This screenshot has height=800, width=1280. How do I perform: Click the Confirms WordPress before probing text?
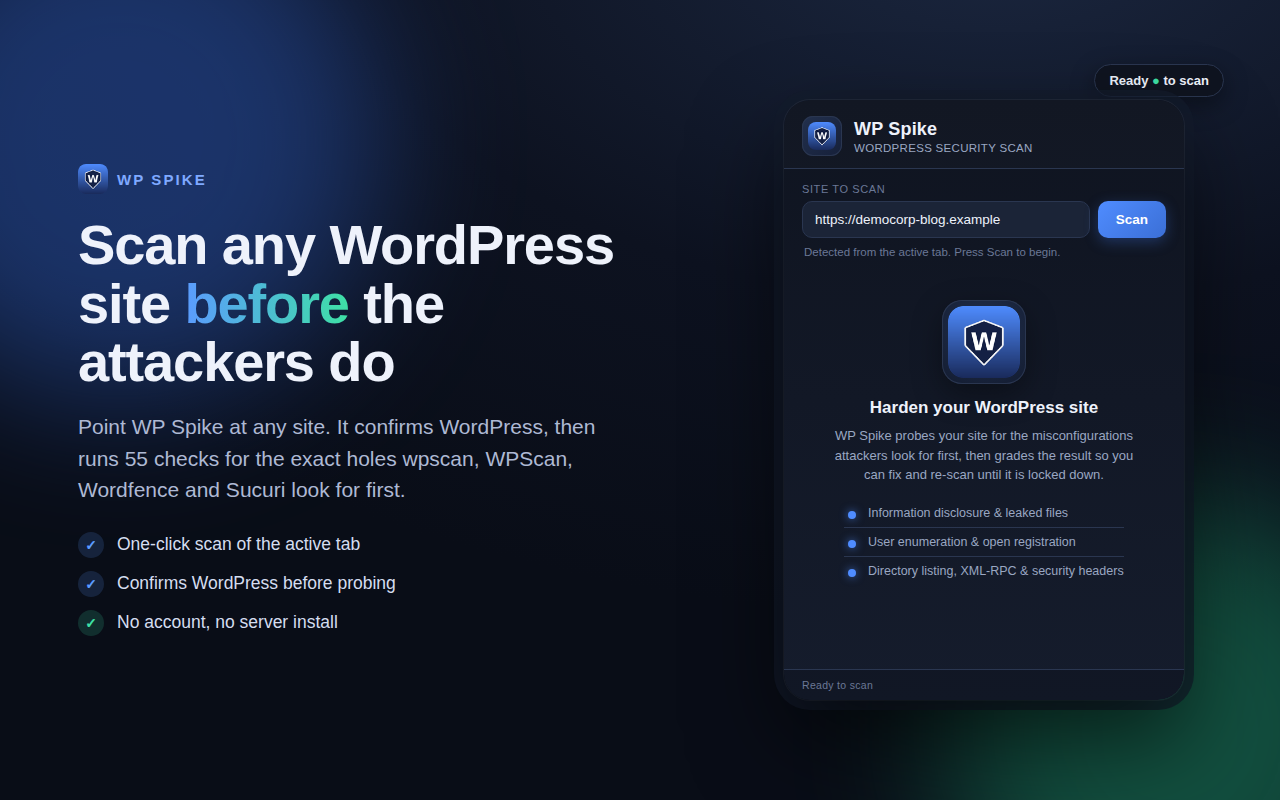[256, 583]
